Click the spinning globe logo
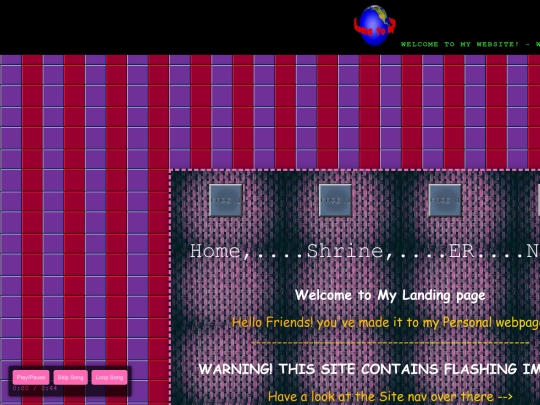This screenshot has height=405, width=540. pos(375,25)
